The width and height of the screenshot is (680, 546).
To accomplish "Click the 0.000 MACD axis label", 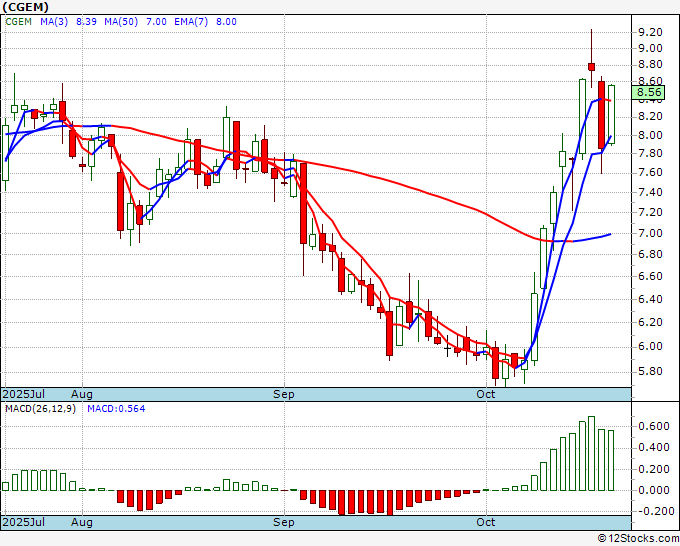I will click(654, 490).
